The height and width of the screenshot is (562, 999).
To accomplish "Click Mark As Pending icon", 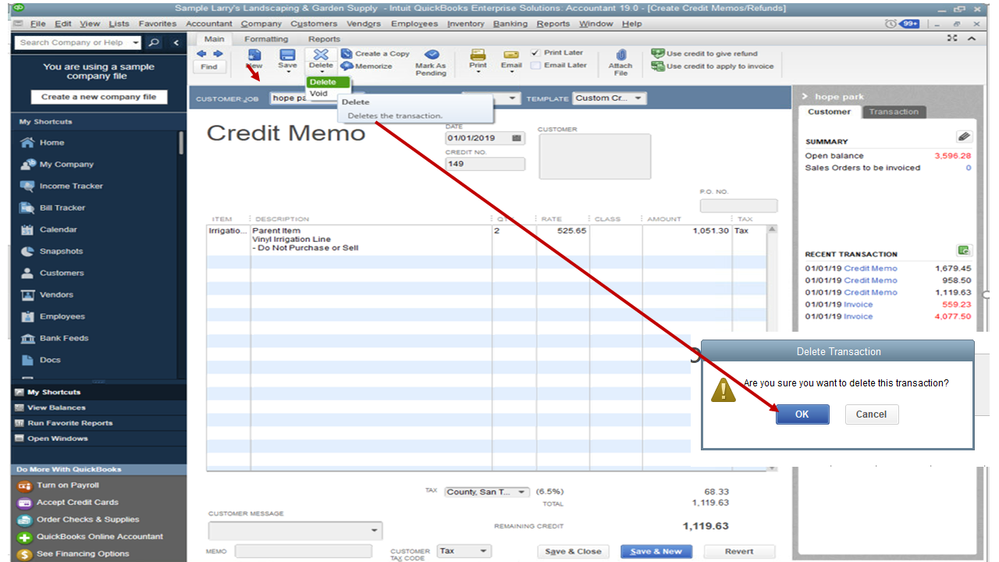I will [431, 55].
